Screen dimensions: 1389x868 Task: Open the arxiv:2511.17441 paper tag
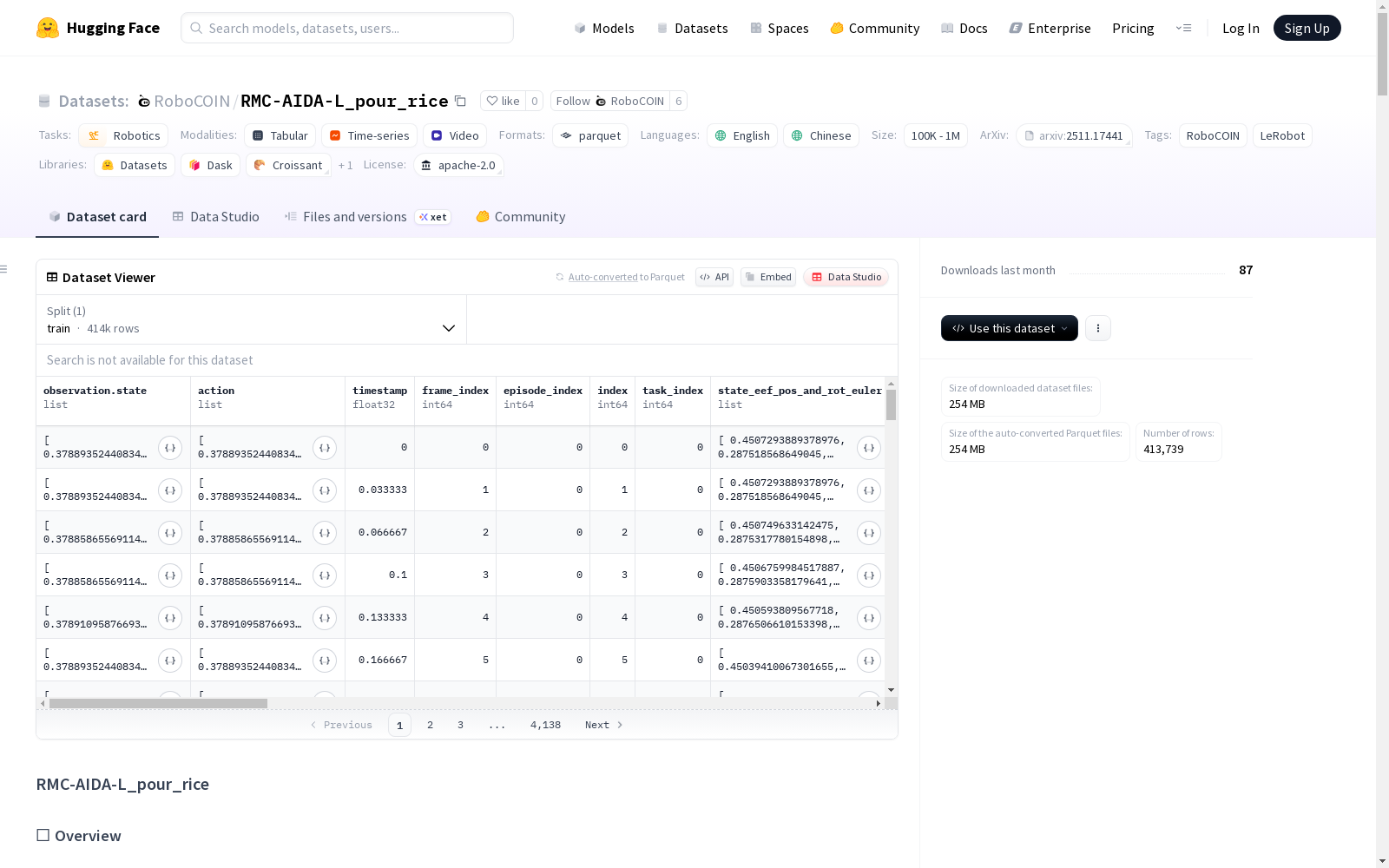[x=1074, y=135]
